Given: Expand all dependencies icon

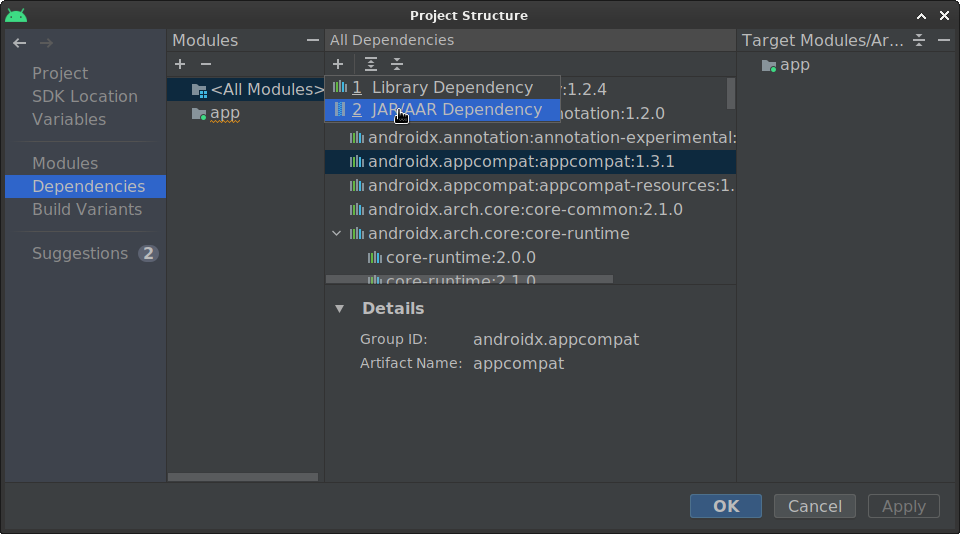Looking at the screenshot, I should tap(371, 64).
